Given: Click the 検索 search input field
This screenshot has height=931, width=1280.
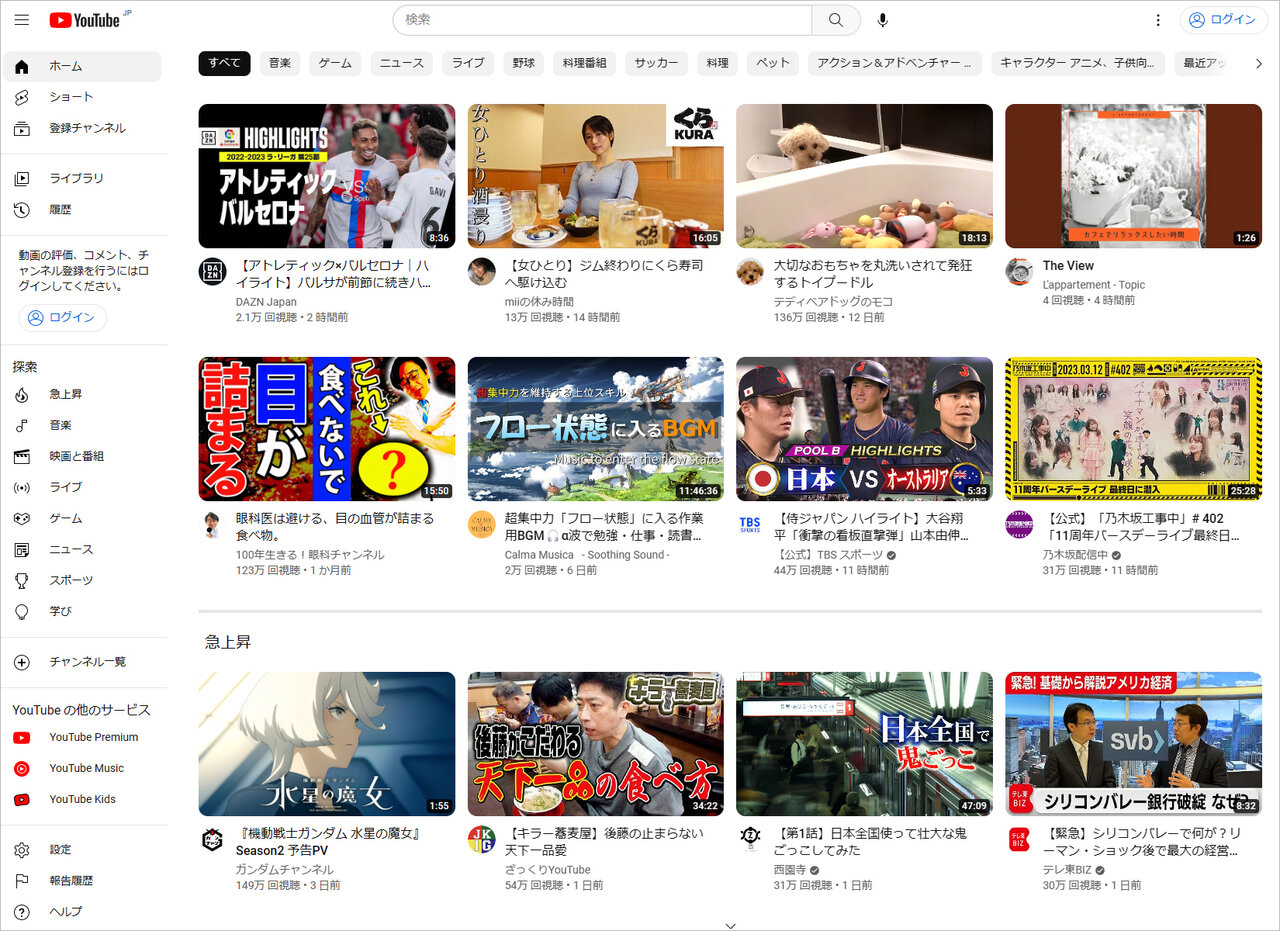Looking at the screenshot, I should click(603, 20).
